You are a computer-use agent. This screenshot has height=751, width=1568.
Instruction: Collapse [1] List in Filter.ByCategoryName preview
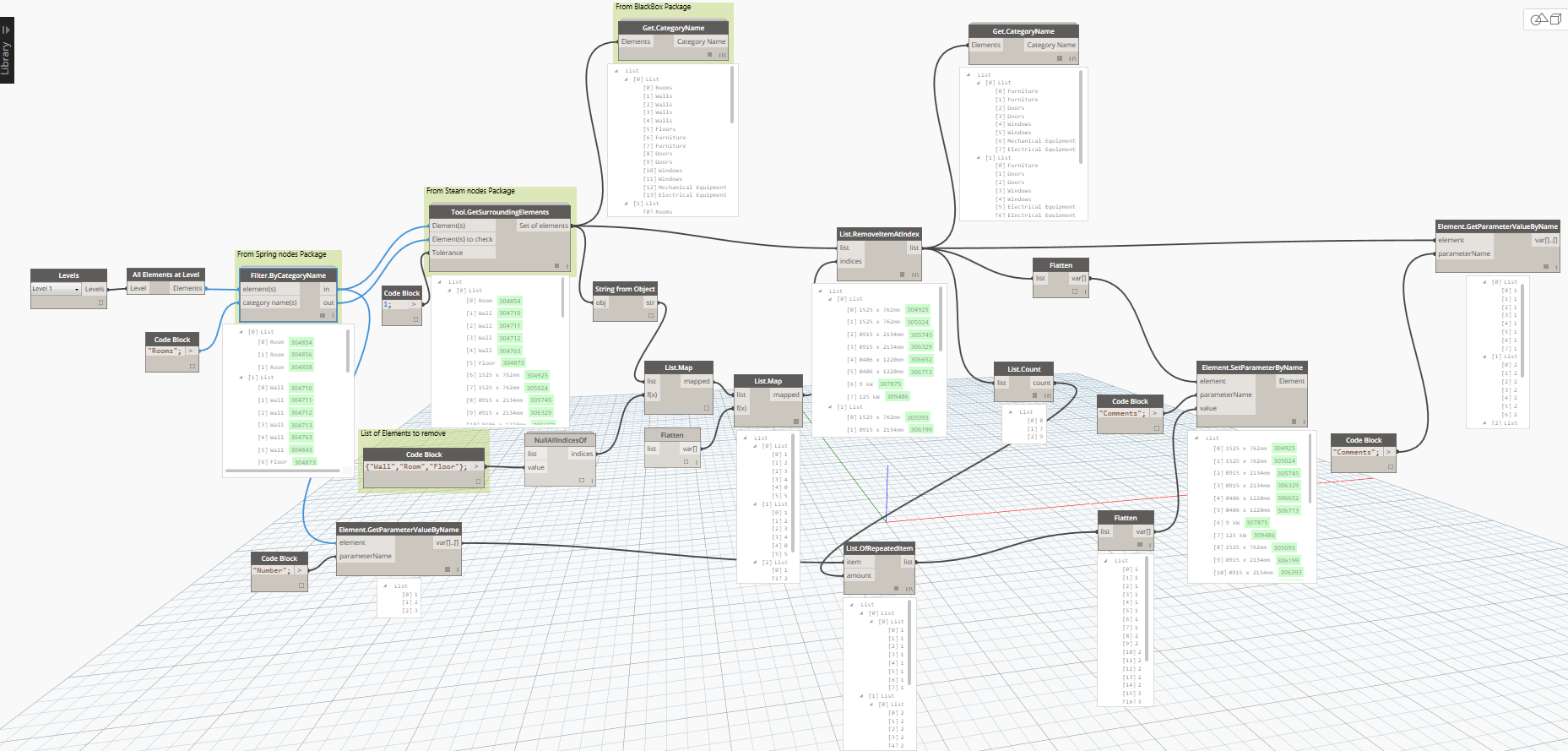241,378
